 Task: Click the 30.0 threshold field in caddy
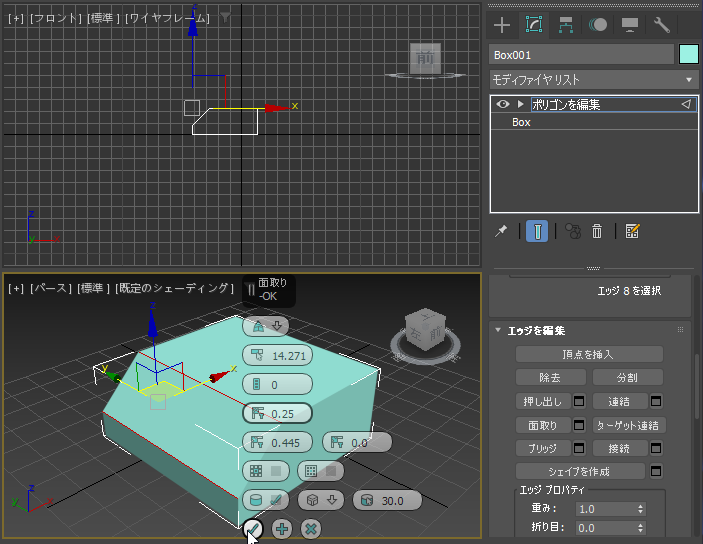[387, 500]
